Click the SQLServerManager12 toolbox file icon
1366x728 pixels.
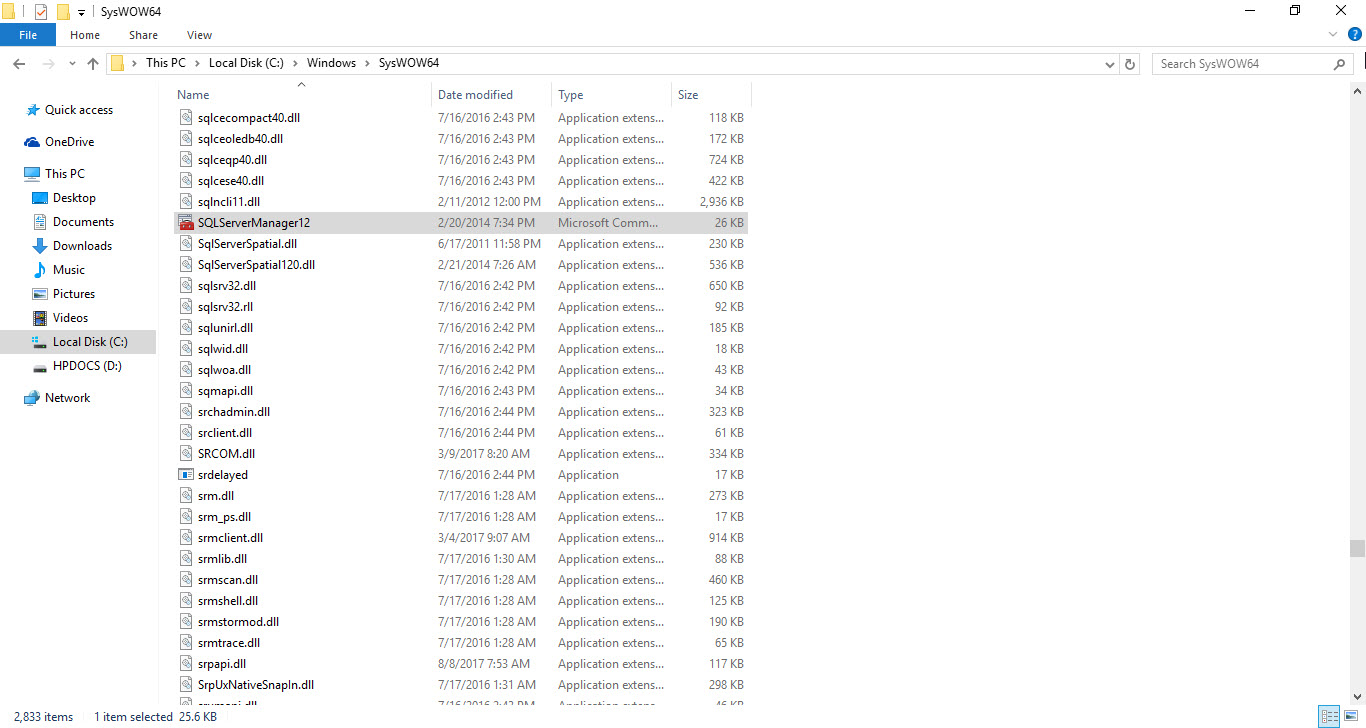coord(186,223)
